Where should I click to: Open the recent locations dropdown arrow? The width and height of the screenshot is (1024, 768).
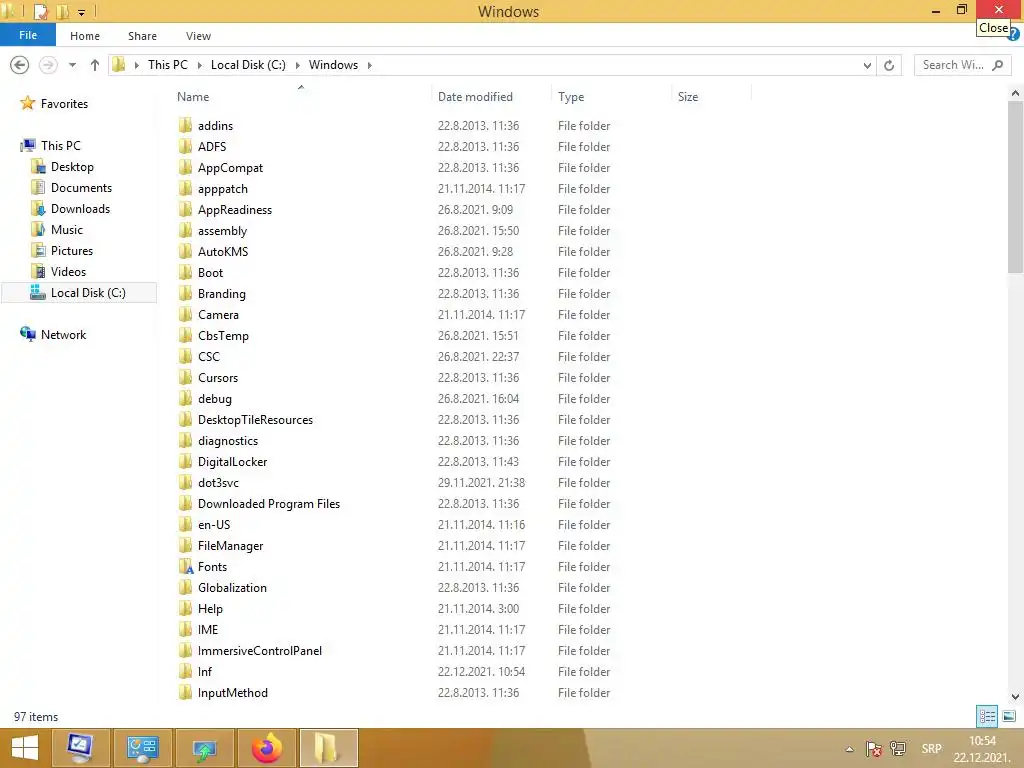[x=72, y=65]
